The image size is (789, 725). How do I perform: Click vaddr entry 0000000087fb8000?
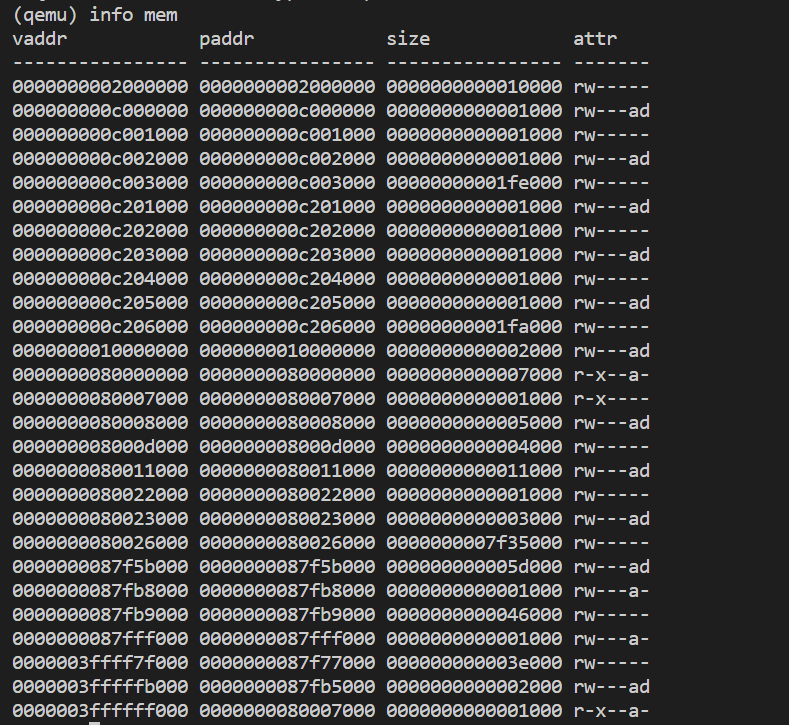pos(101,591)
